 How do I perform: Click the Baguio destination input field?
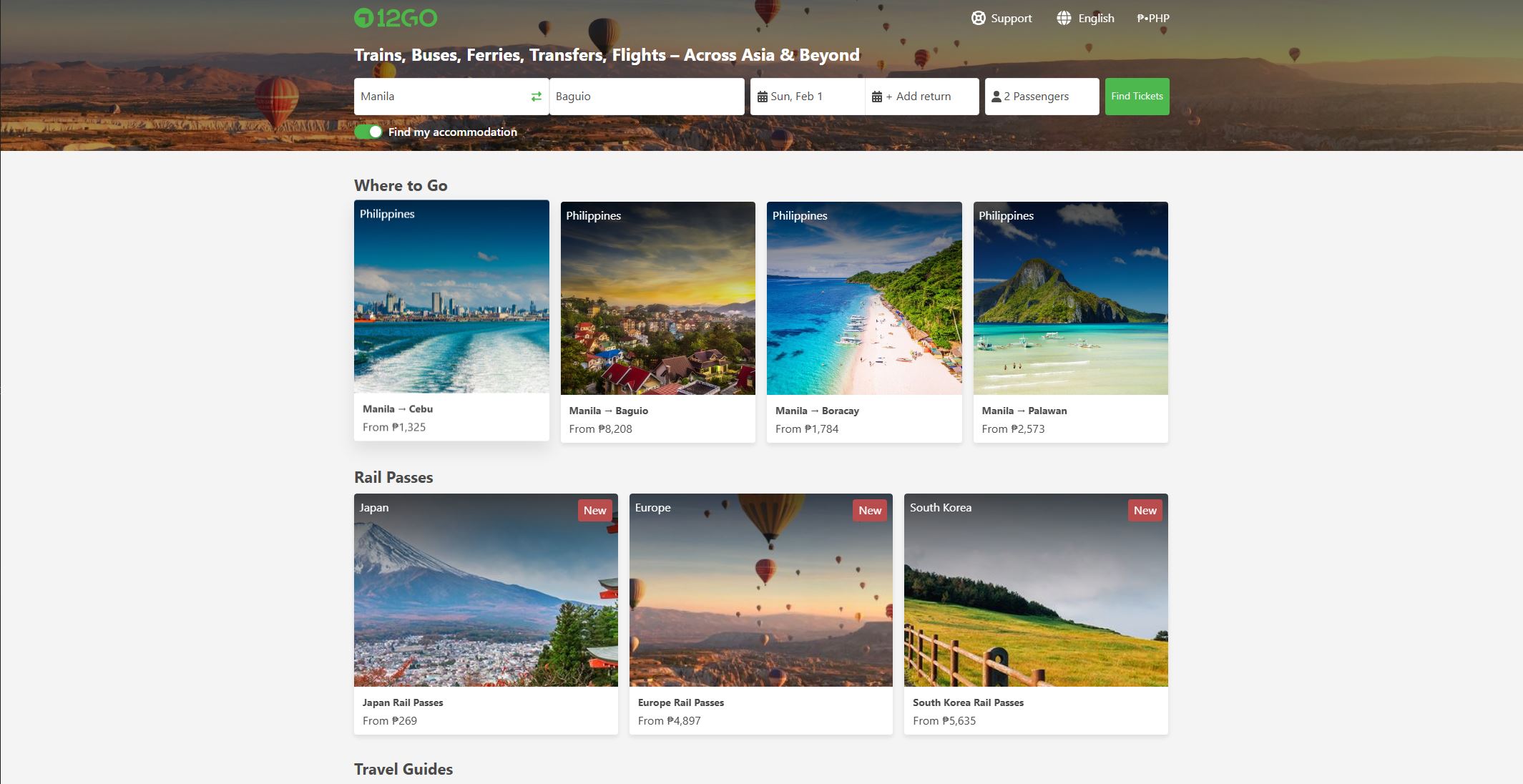click(646, 97)
